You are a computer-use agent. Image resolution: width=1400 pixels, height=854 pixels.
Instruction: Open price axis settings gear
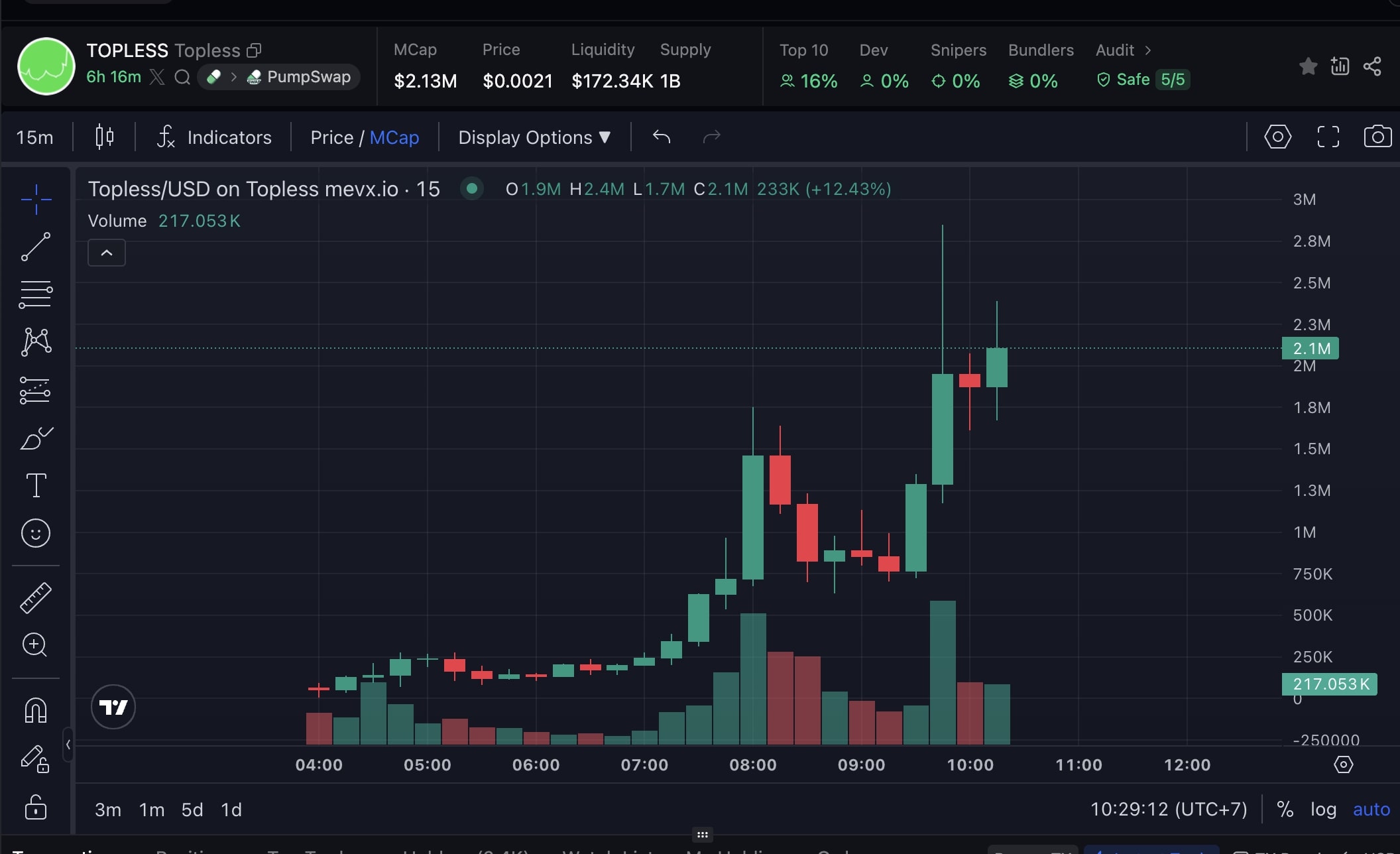pyautogui.click(x=1343, y=764)
